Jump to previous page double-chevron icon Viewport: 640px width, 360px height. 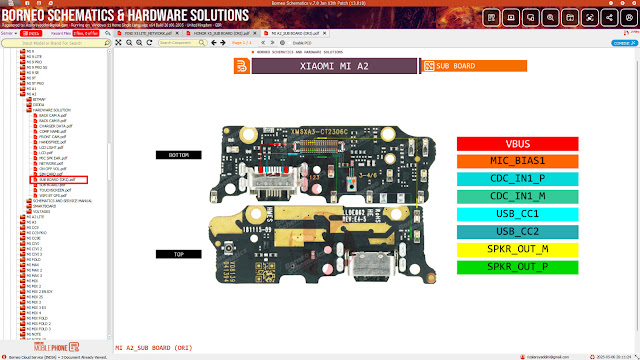click(x=263, y=42)
